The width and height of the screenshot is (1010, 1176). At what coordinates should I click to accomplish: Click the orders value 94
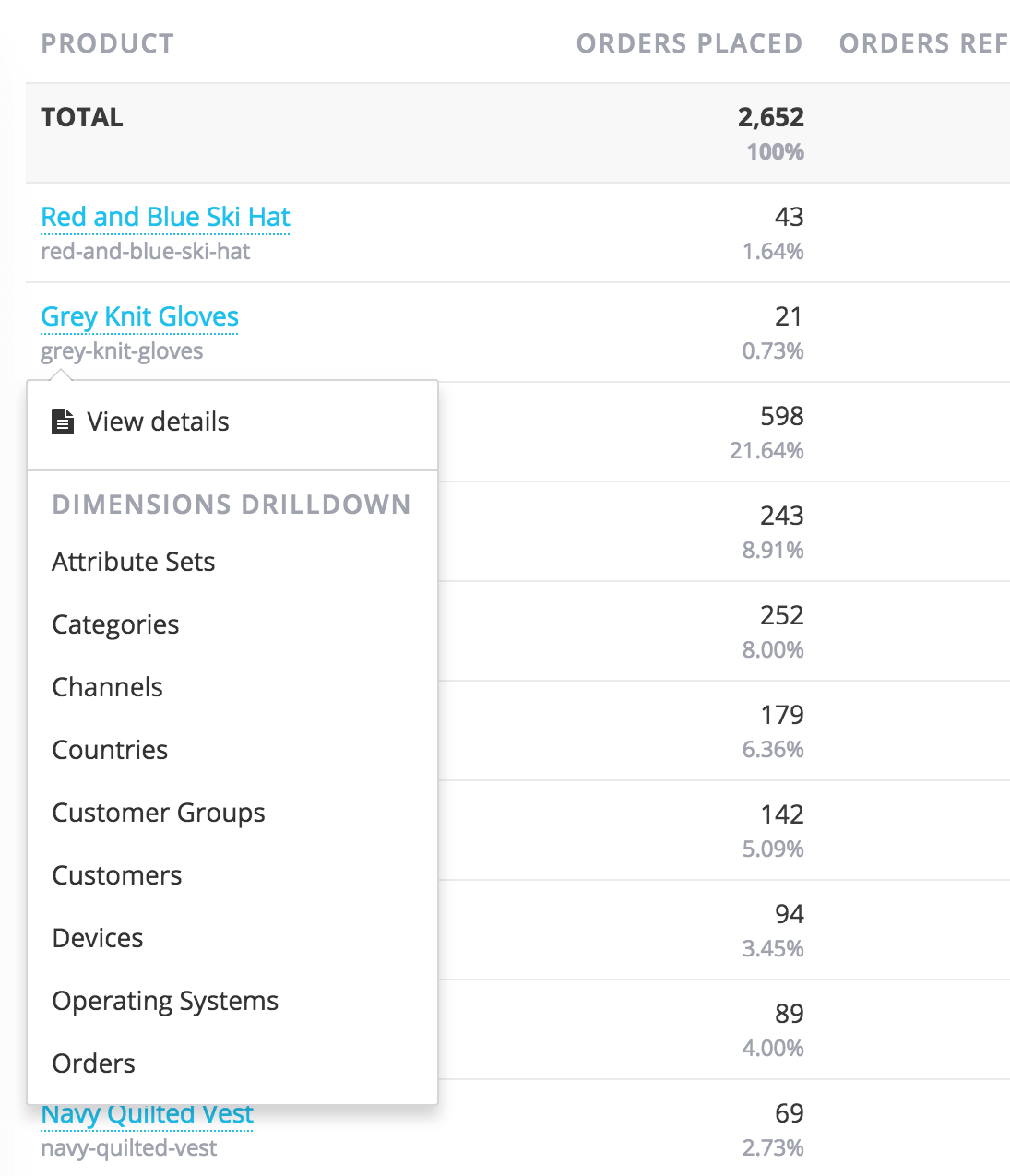790,914
